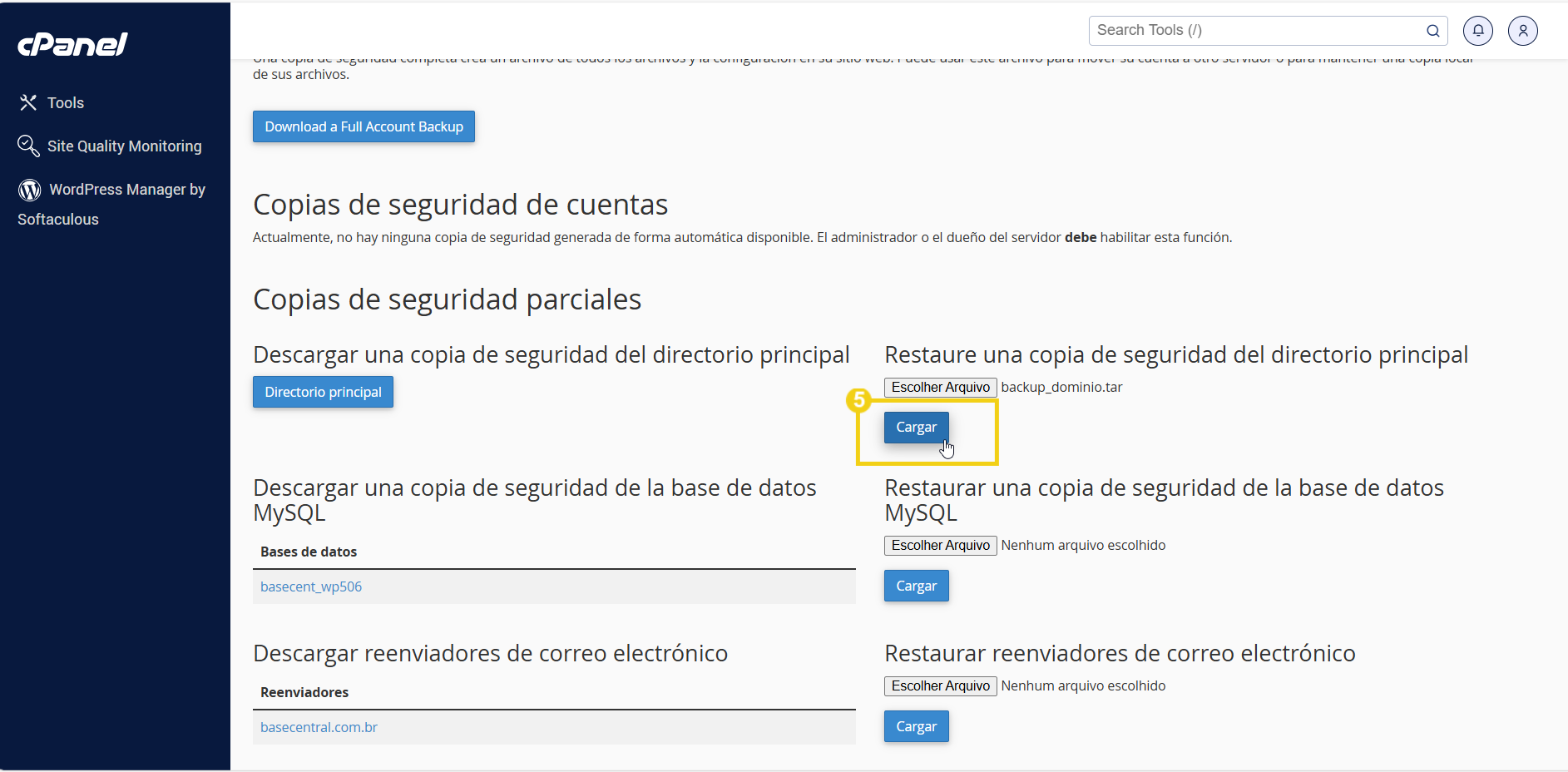Click the search magnifier in the search bar

pos(1433,31)
